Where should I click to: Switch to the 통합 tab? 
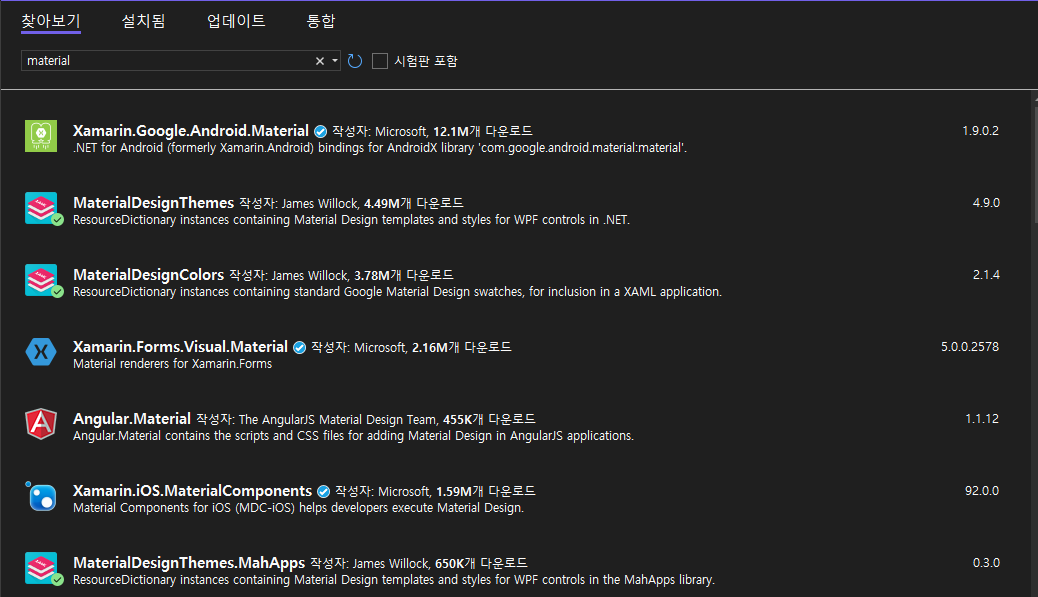click(x=321, y=21)
